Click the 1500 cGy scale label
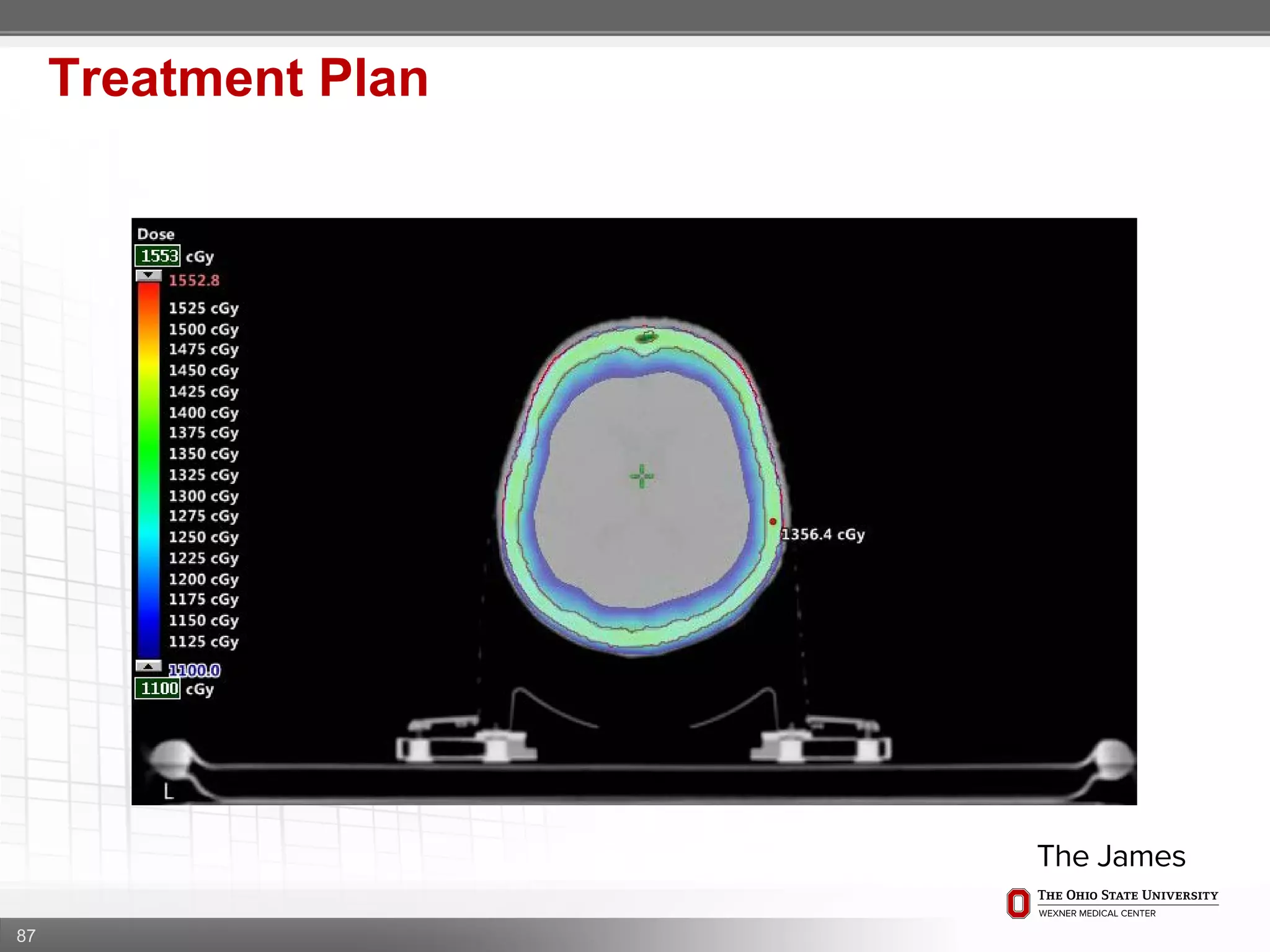Image resolution: width=1270 pixels, height=952 pixels. pos(203,330)
